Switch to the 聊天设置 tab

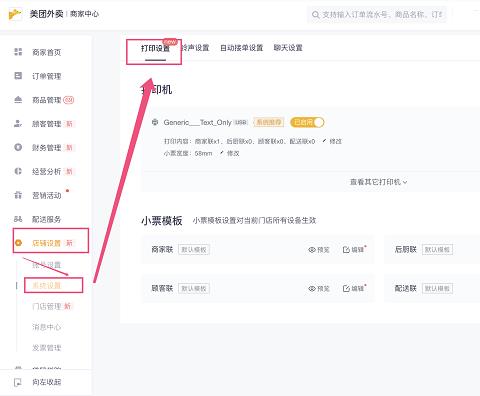pos(288,48)
